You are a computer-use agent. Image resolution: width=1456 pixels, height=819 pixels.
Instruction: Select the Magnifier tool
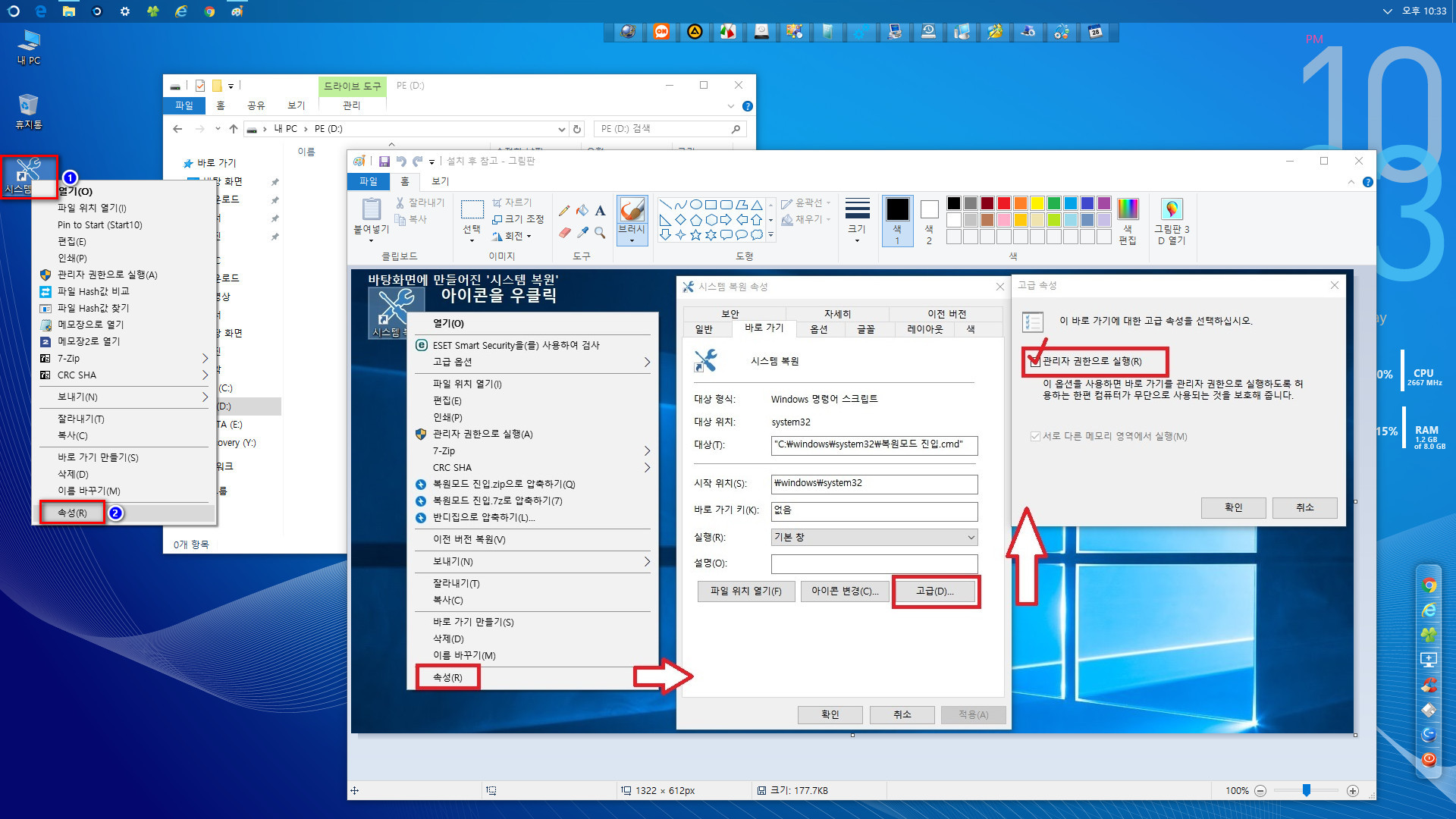click(x=600, y=233)
